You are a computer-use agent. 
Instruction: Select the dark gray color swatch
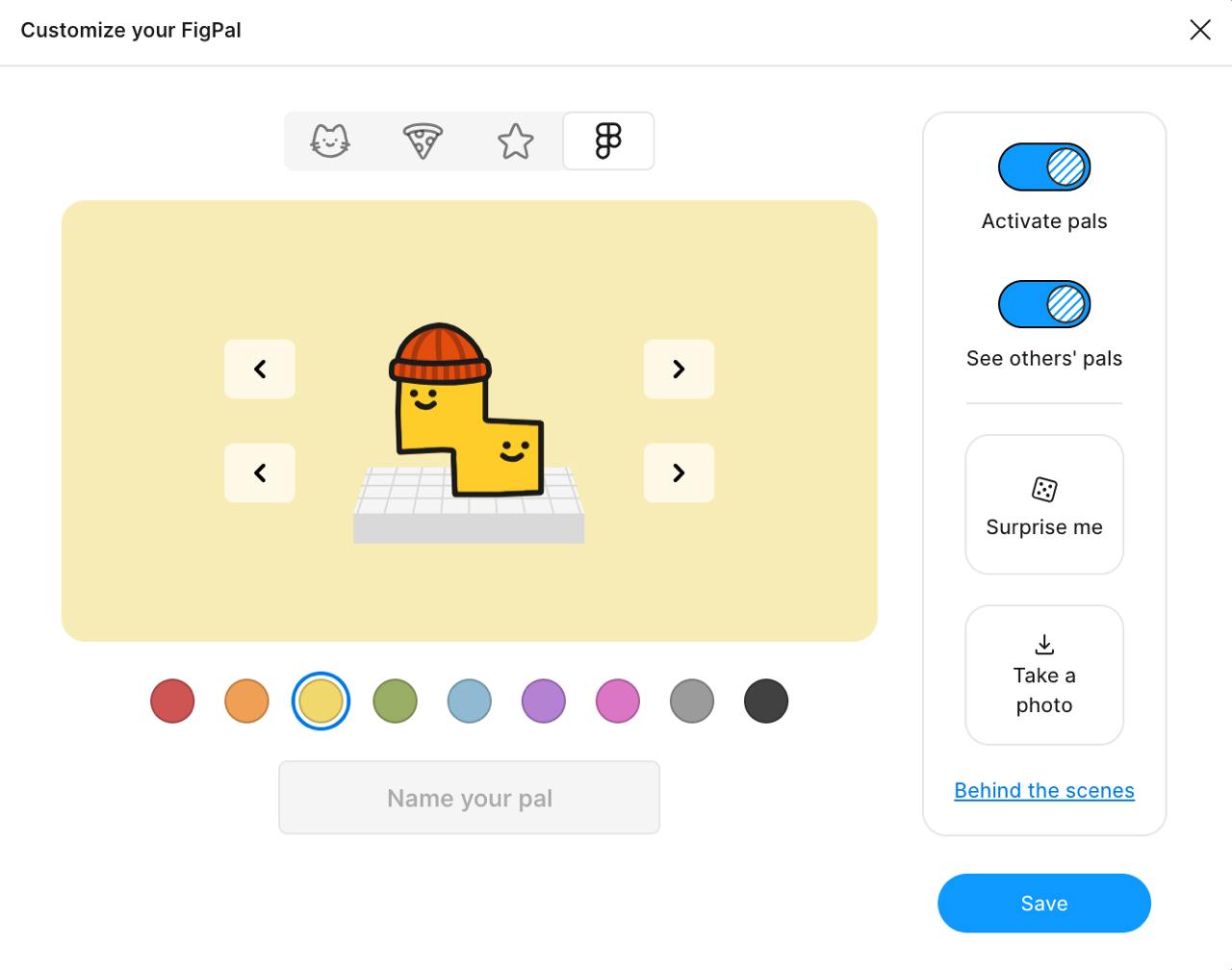pos(766,701)
